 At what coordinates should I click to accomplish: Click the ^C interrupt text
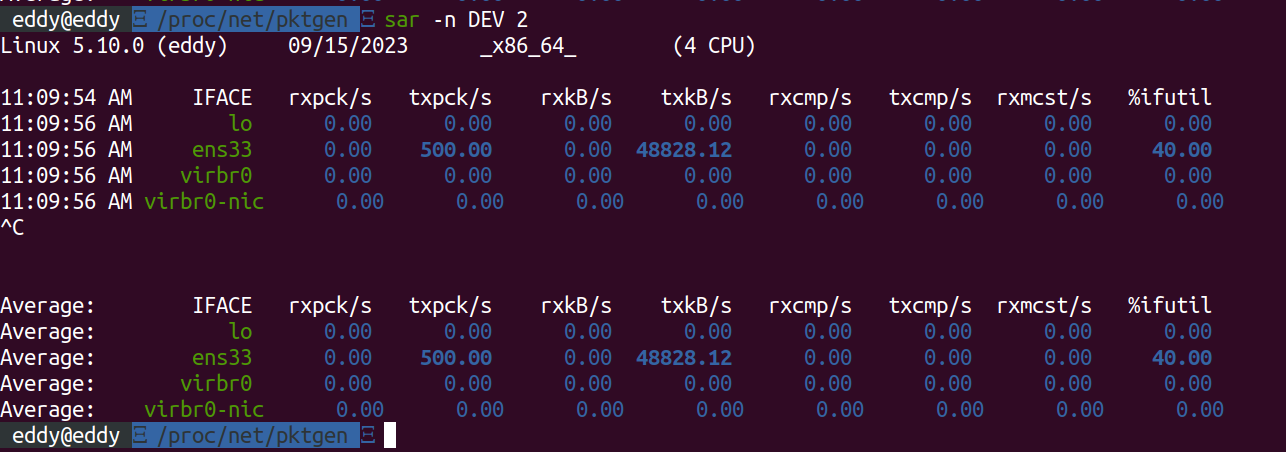coord(13,228)
